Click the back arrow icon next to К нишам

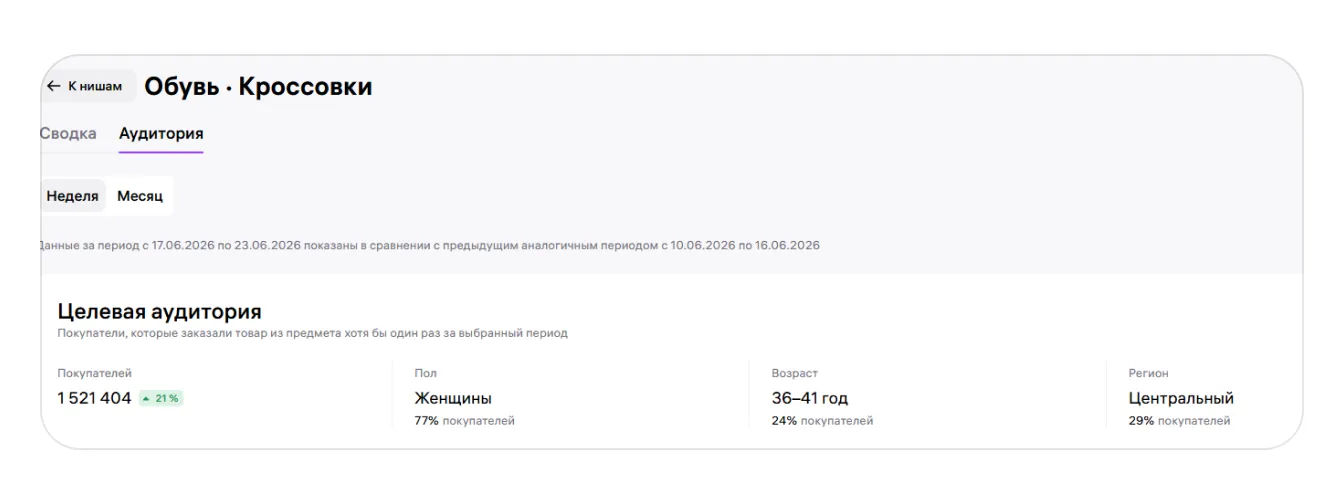click(54, 86)
